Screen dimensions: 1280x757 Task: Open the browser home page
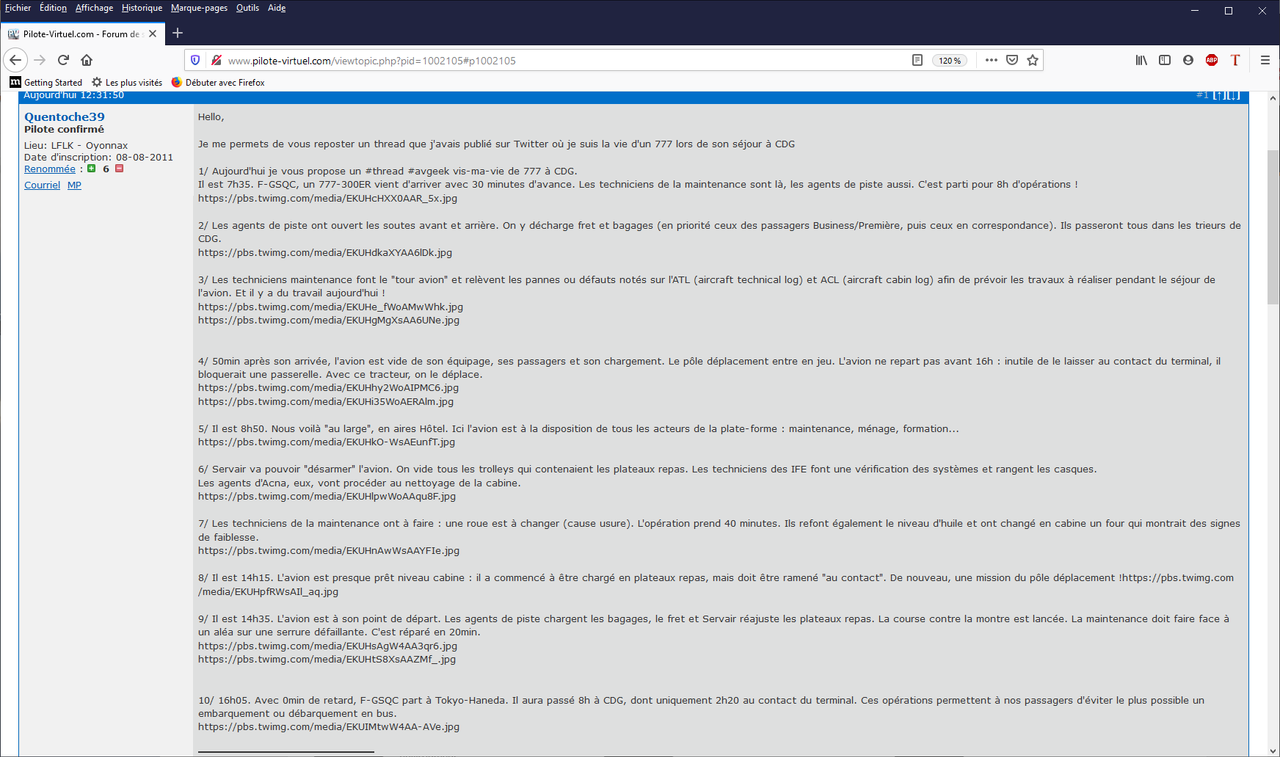87,60
